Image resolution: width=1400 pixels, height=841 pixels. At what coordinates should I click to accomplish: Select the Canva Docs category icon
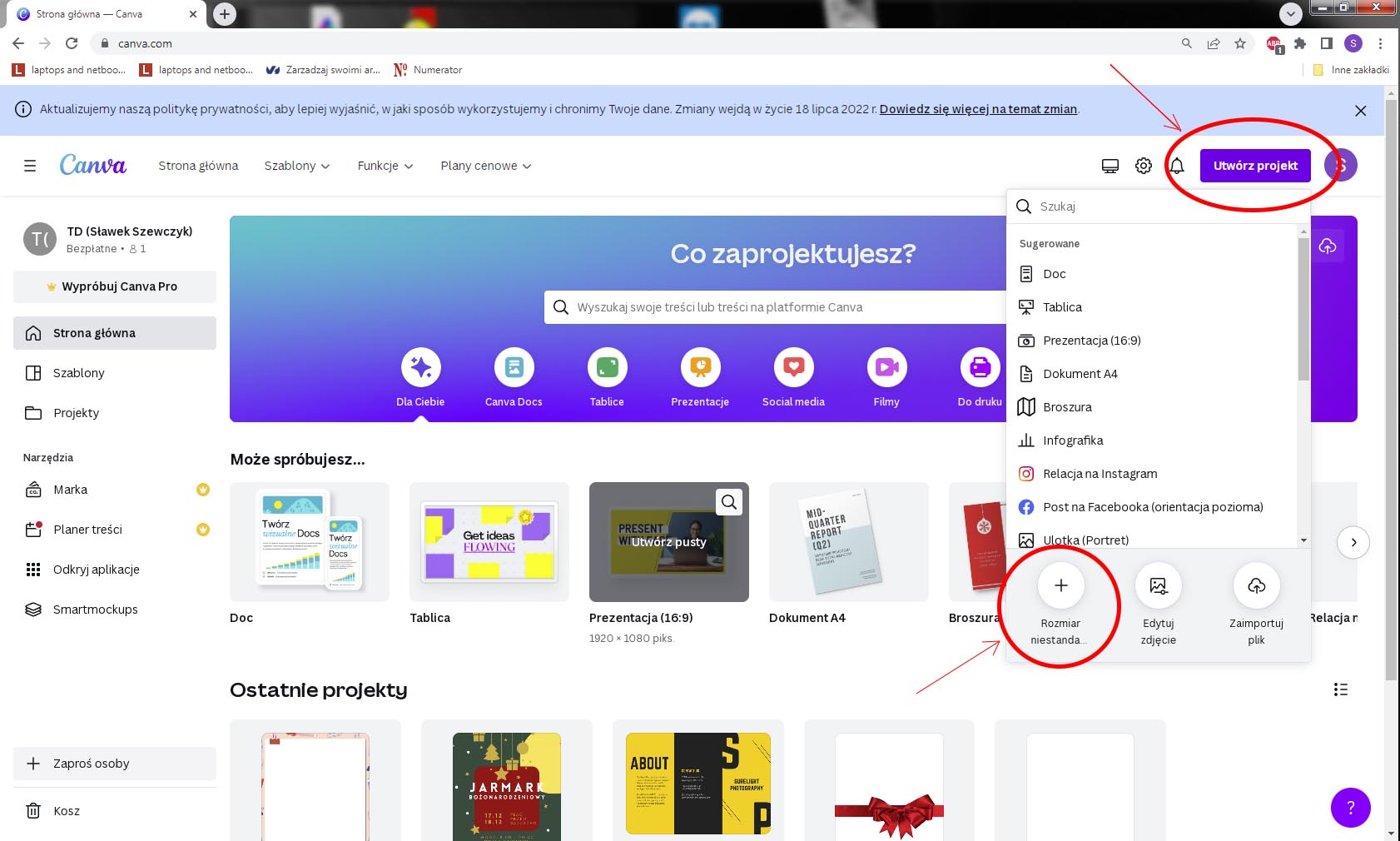(514, 367)
